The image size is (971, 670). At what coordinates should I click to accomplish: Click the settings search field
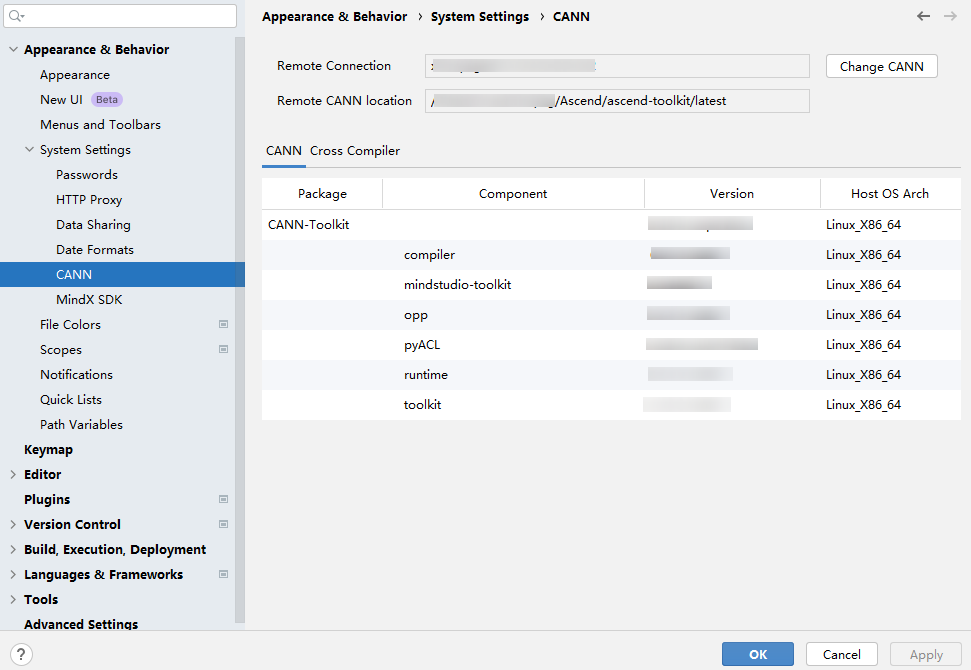click(x=120, y=16)
